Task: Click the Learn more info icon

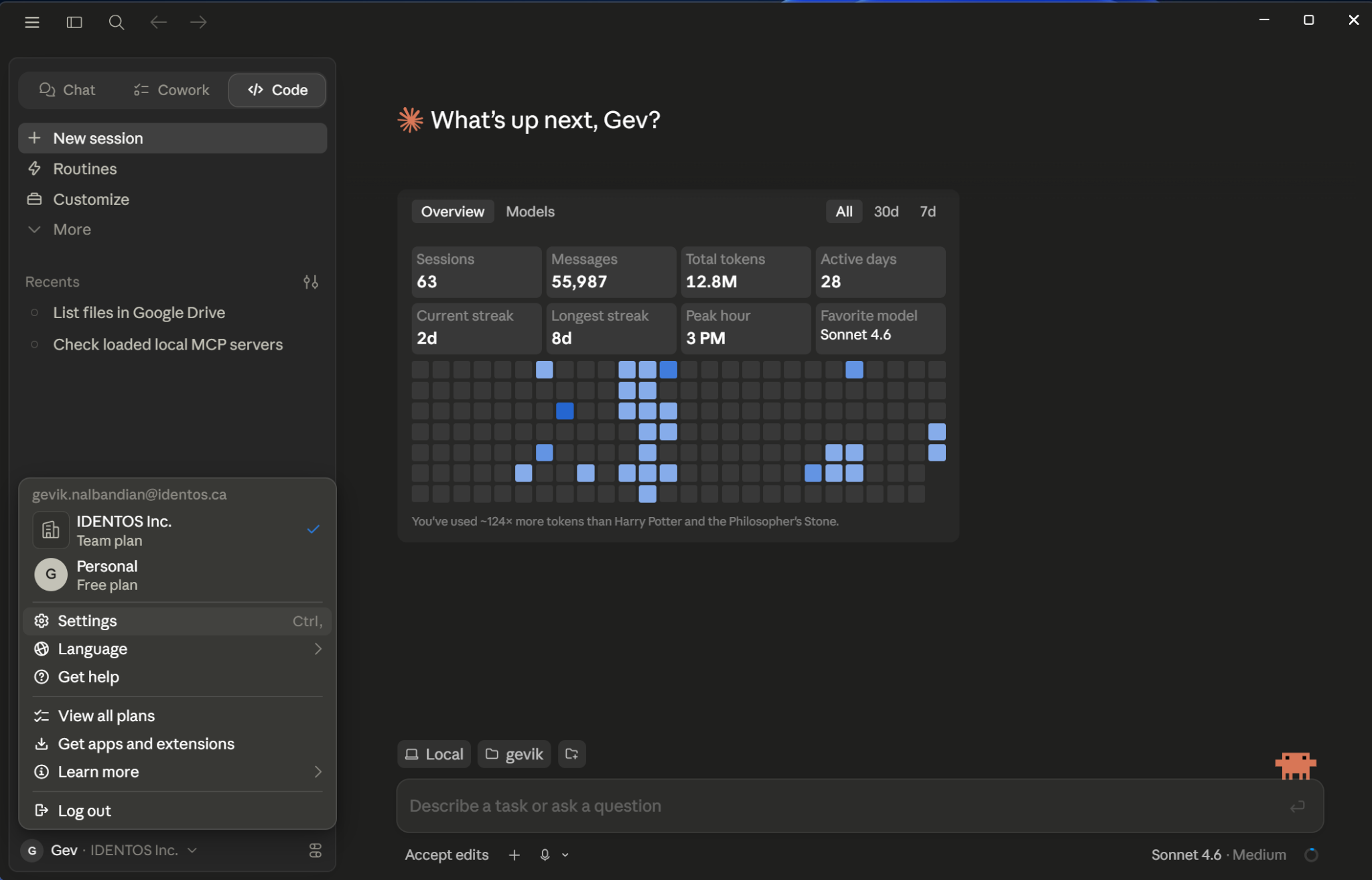Action: [42, 772]
